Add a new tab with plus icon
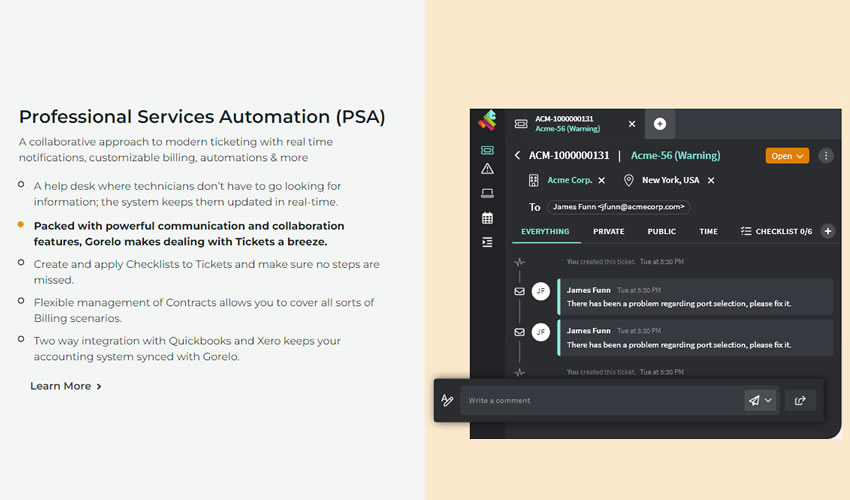The height and width of the screenshot is (500, 850). [660, 124]
